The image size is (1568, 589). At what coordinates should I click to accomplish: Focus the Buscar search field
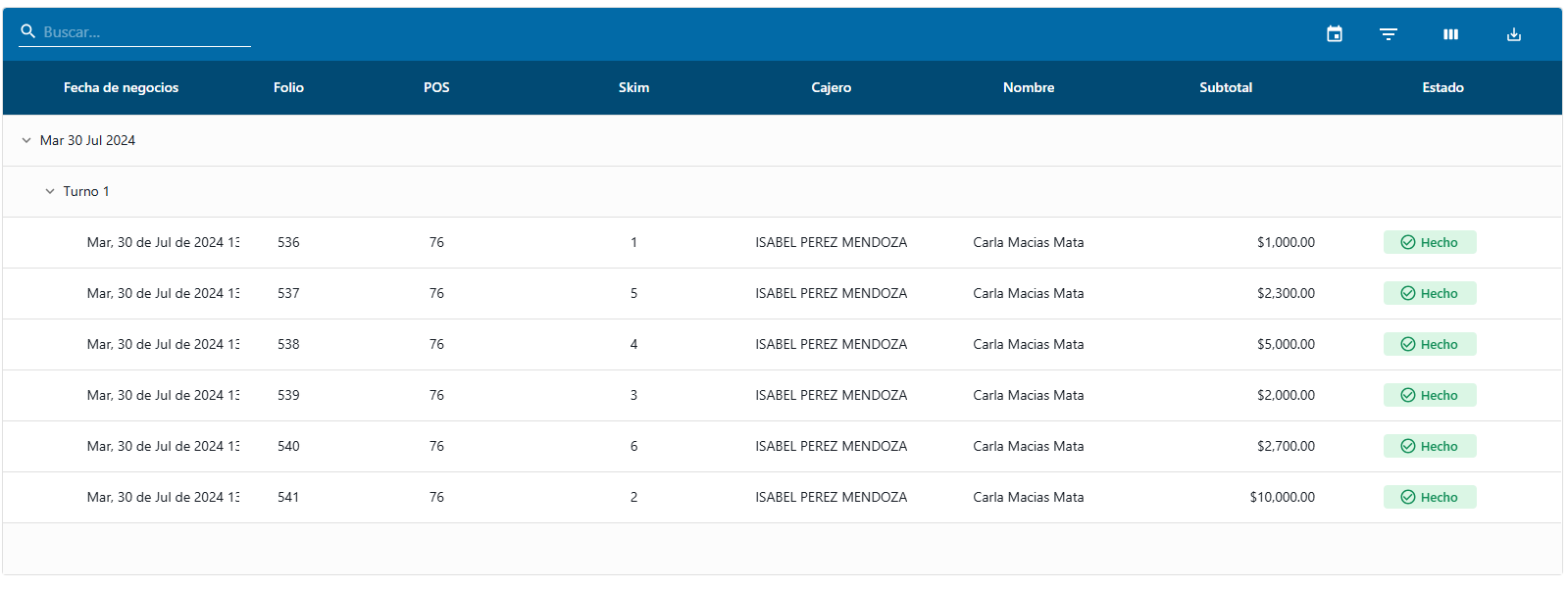tap(145, 32)
